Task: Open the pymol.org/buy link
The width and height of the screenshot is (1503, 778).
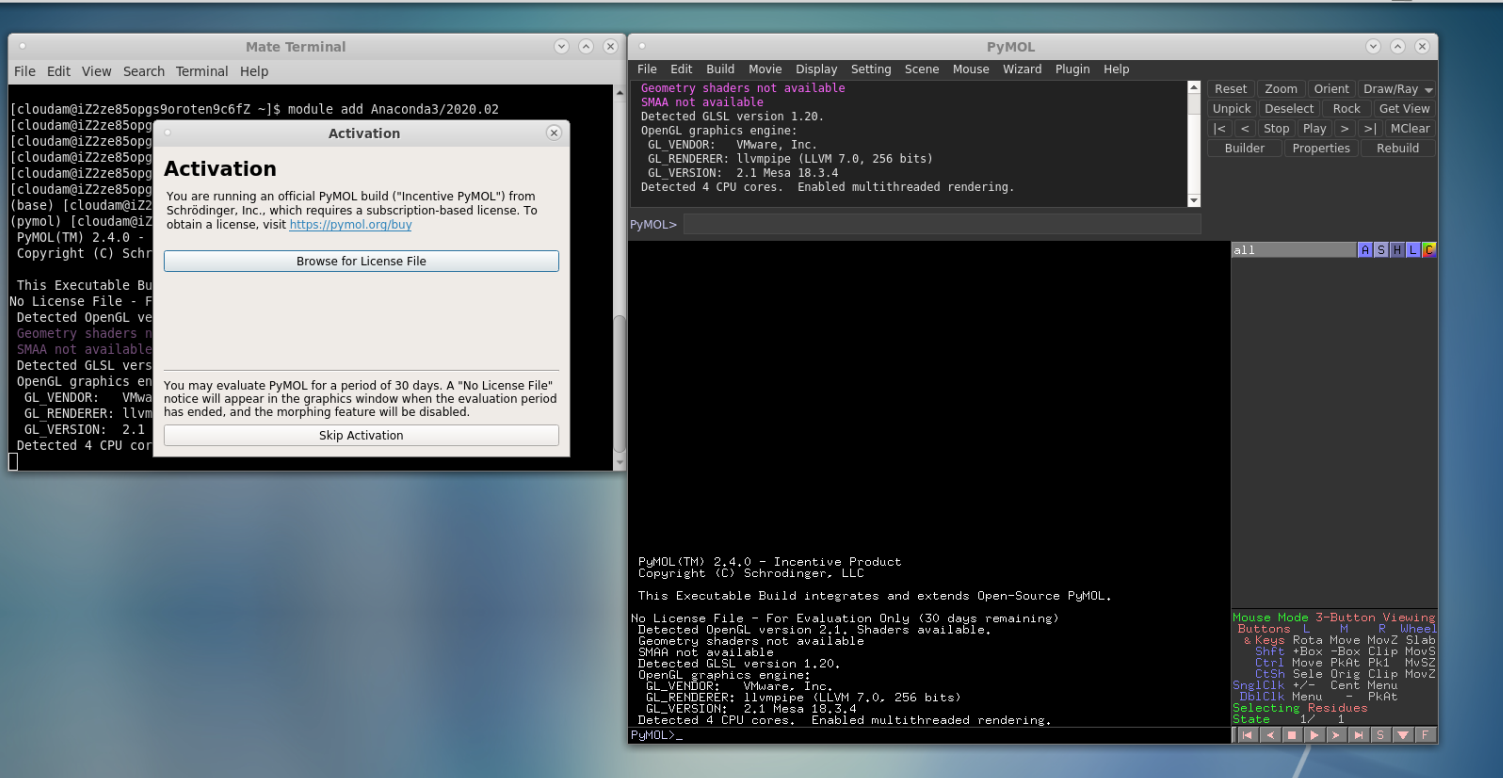Action: [350, 225]
